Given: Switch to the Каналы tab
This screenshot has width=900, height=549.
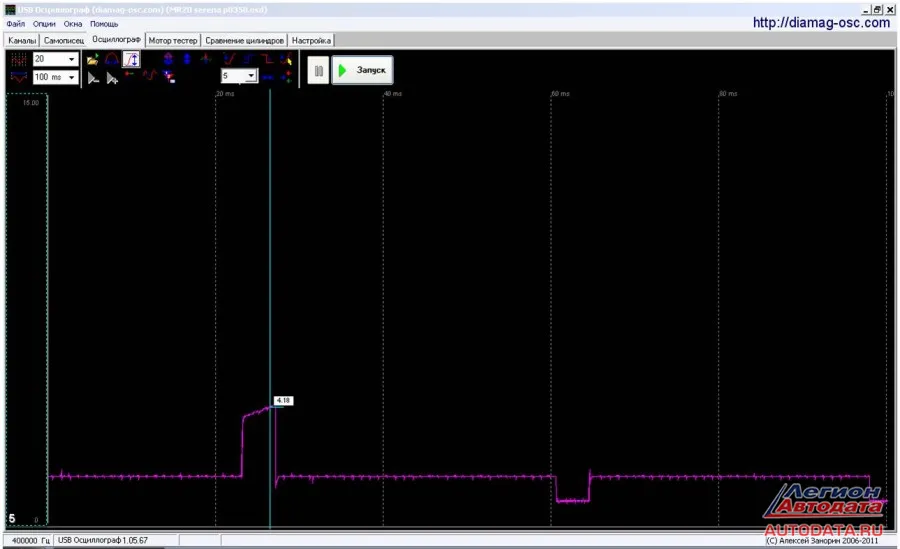Looking at the screenshot, I should coord(22,41).
